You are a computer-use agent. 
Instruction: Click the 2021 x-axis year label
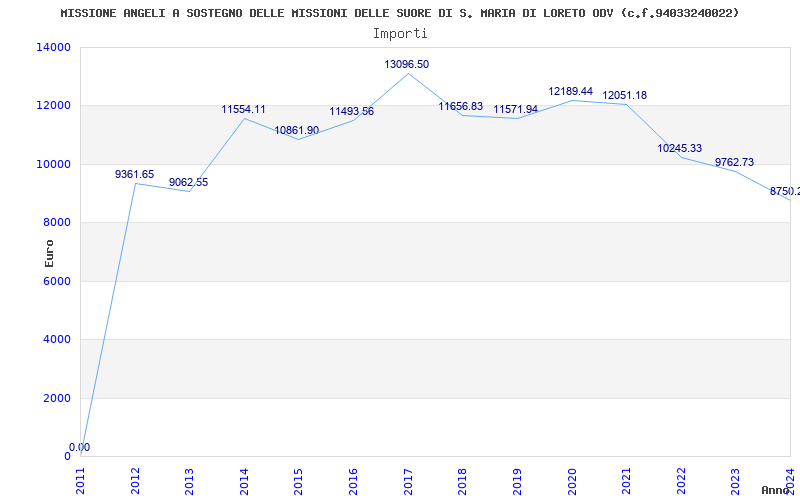coord(626,481)
